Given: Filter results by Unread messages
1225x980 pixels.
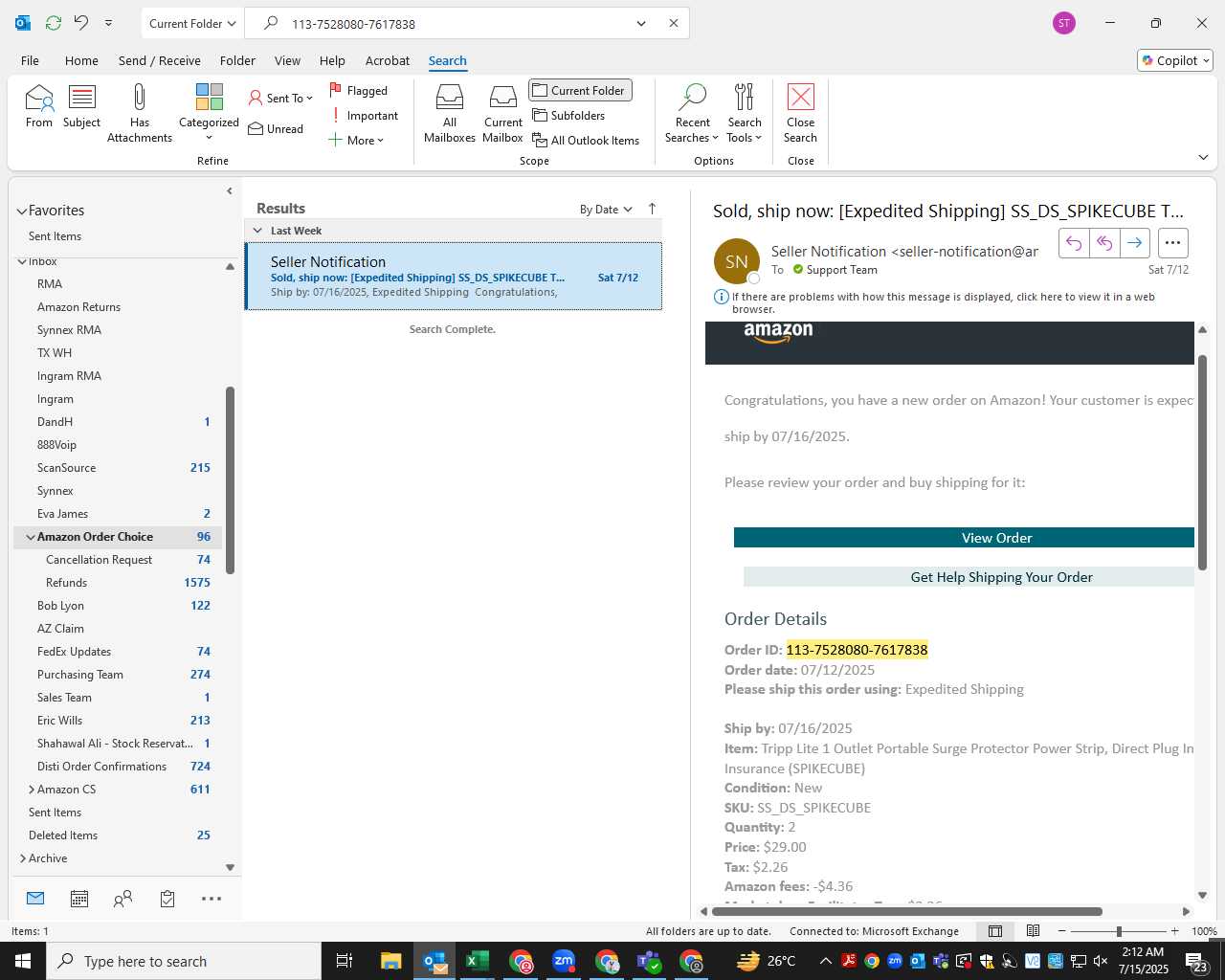Looking at the screenshot, I should point(276,128).
